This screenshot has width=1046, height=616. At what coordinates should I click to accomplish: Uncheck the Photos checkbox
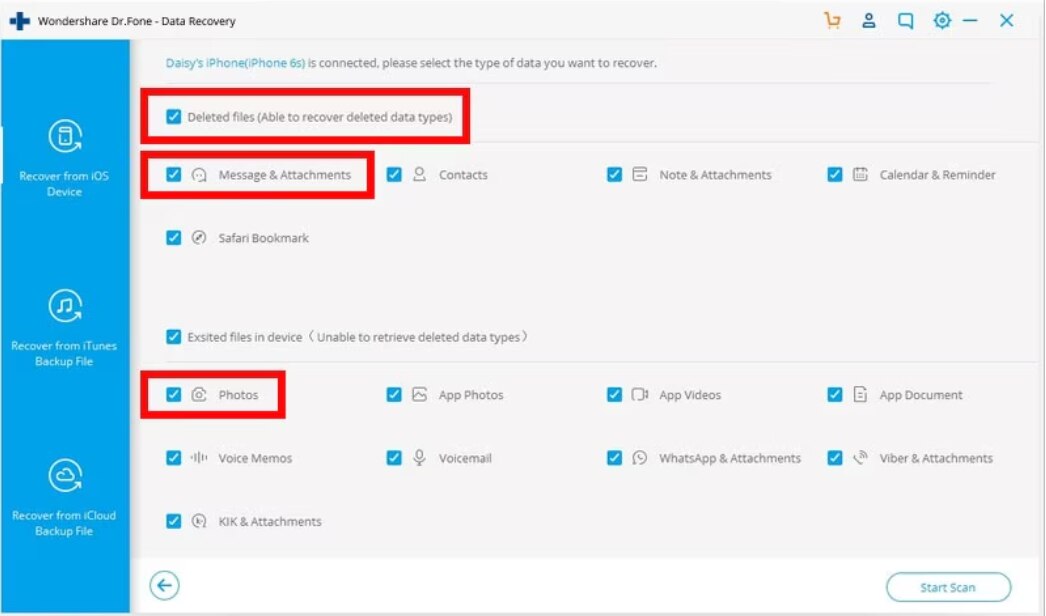[173, 394]
